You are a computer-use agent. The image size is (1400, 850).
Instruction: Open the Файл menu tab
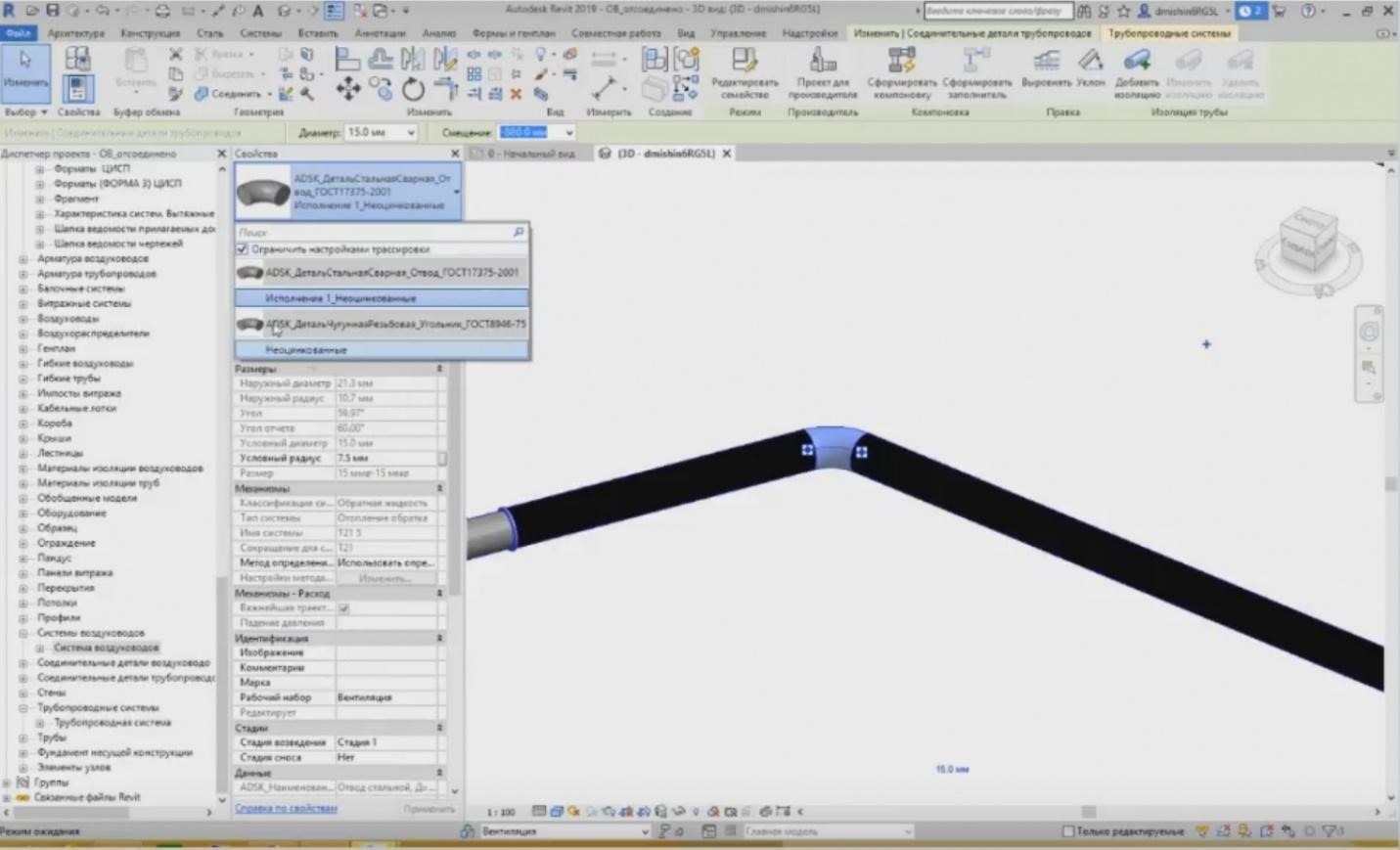pyautogui.click(x=19, y=33)
